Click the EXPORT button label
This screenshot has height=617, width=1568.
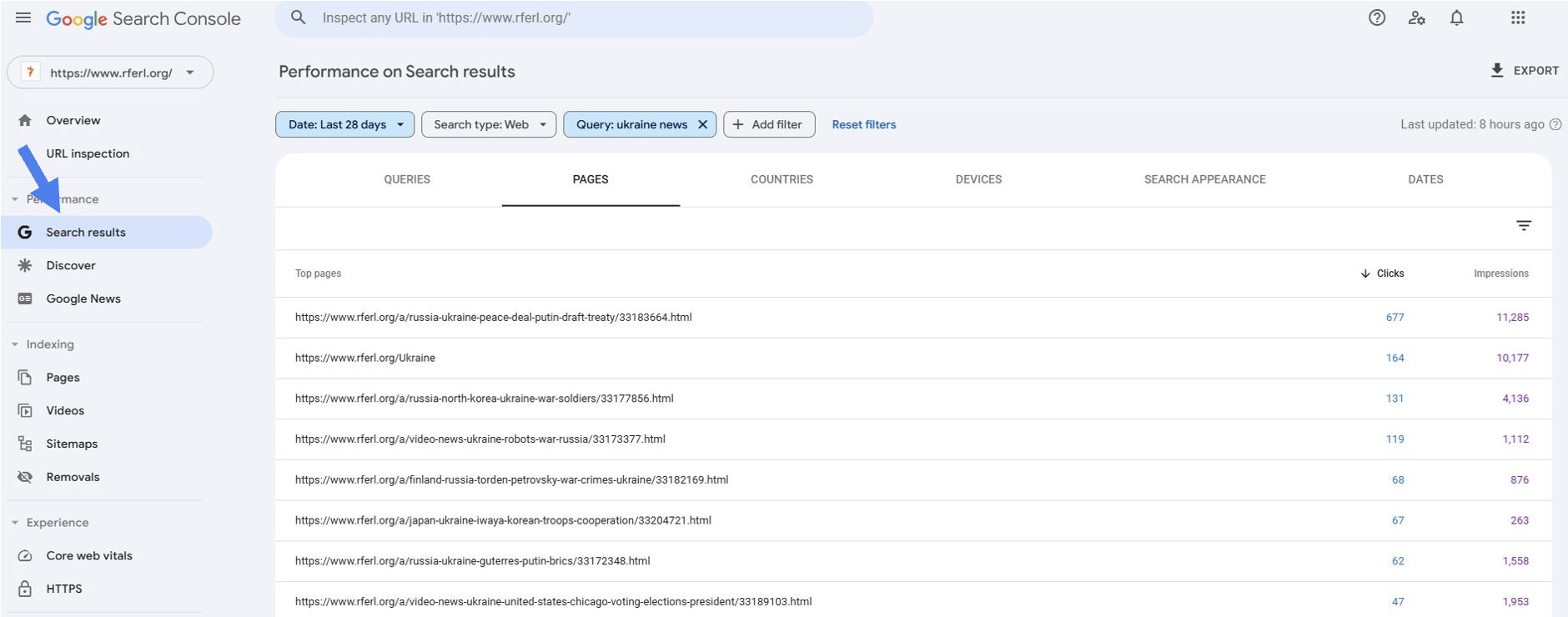(x=1536, y=71)
